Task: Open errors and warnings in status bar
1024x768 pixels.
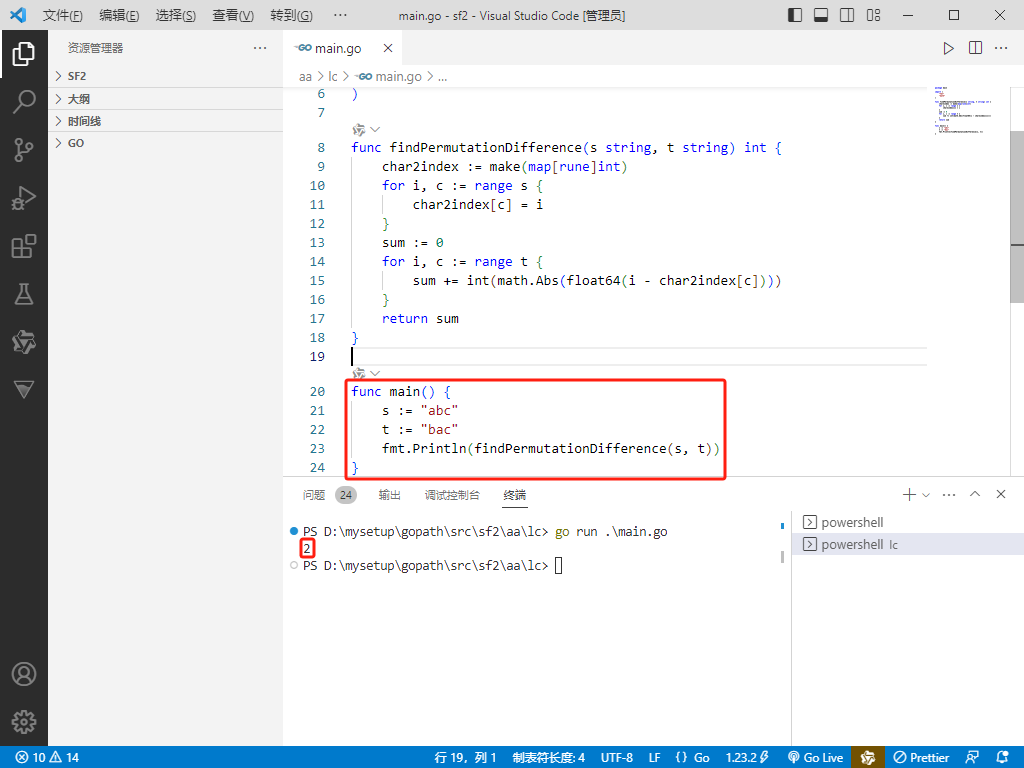Action: [x=47, y=758]
